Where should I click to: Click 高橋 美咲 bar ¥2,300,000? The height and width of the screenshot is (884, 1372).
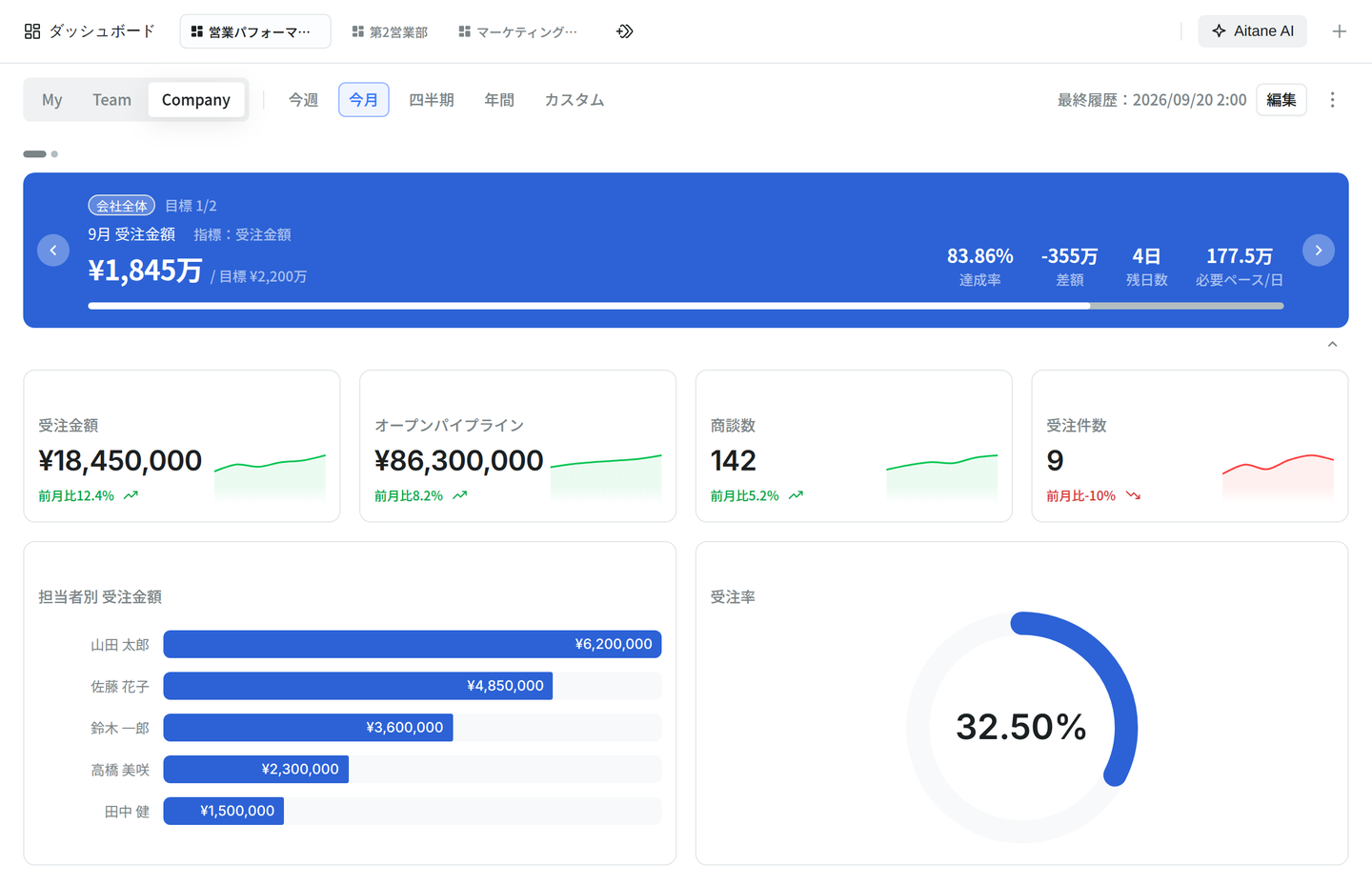click(x=256, y=770)
